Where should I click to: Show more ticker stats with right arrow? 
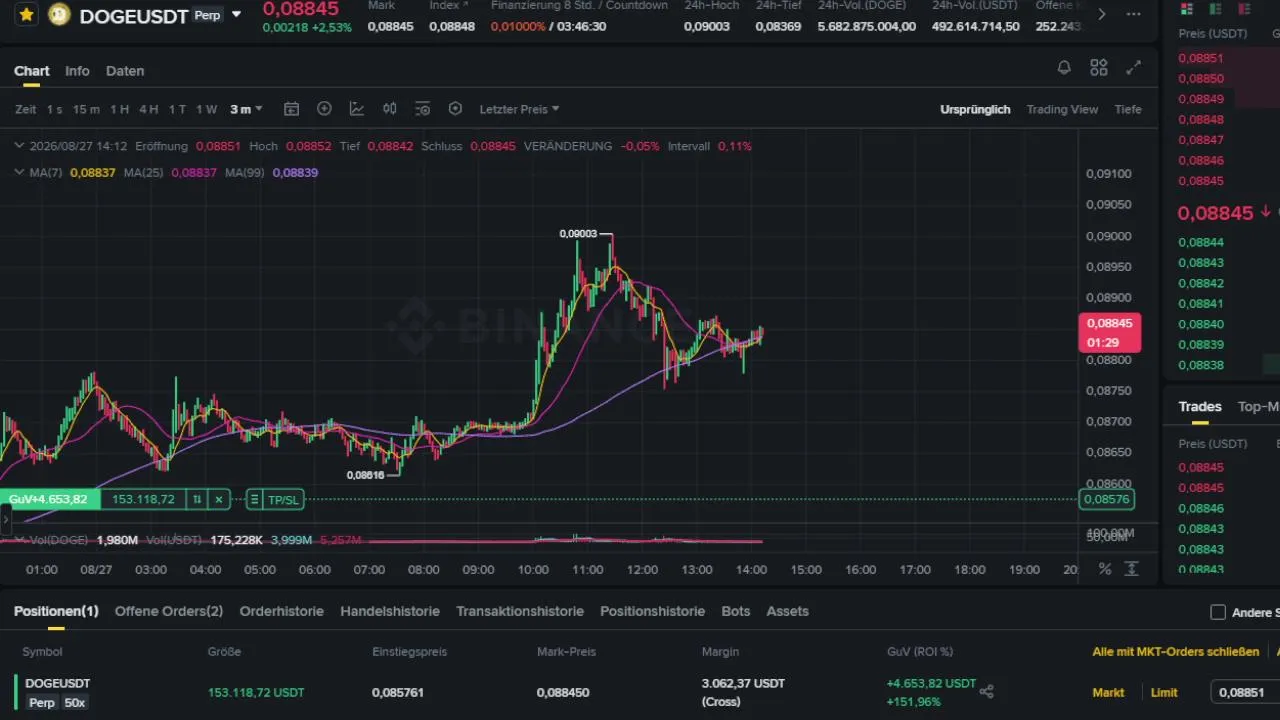click(x=1101, y=15)
